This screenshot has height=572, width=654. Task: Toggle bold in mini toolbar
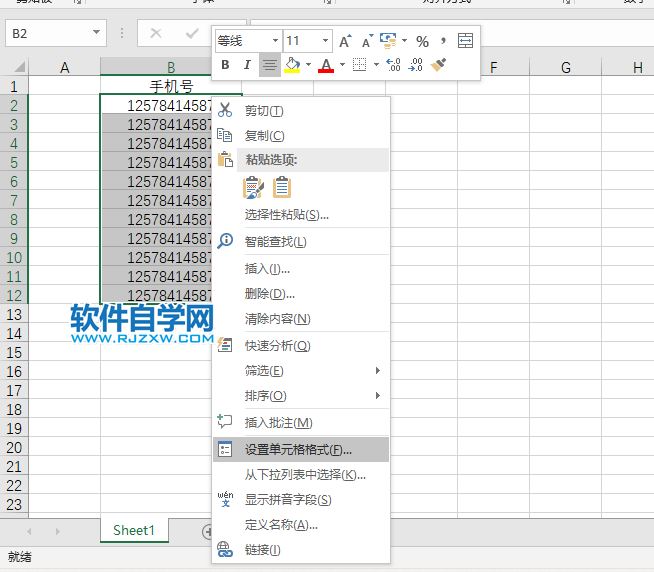(x=225, y=65)
